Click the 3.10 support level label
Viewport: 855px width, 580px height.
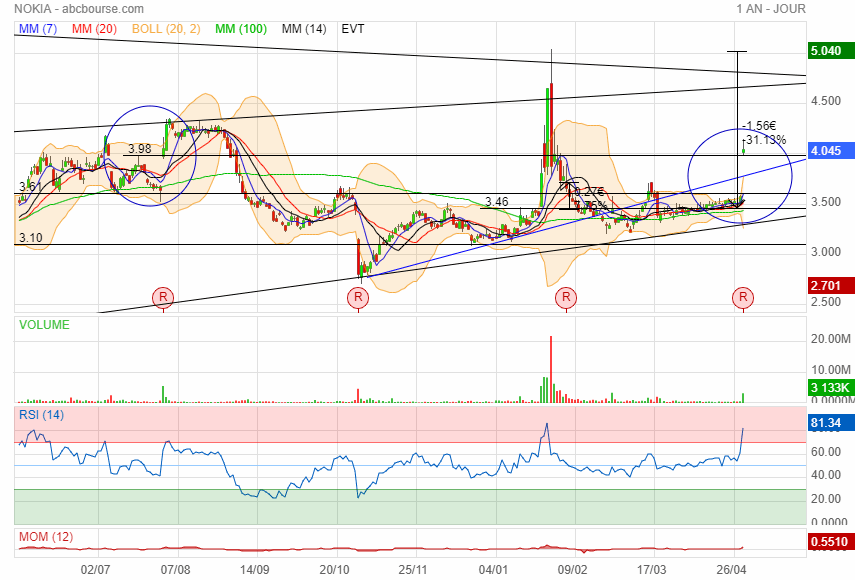[31, 238]
